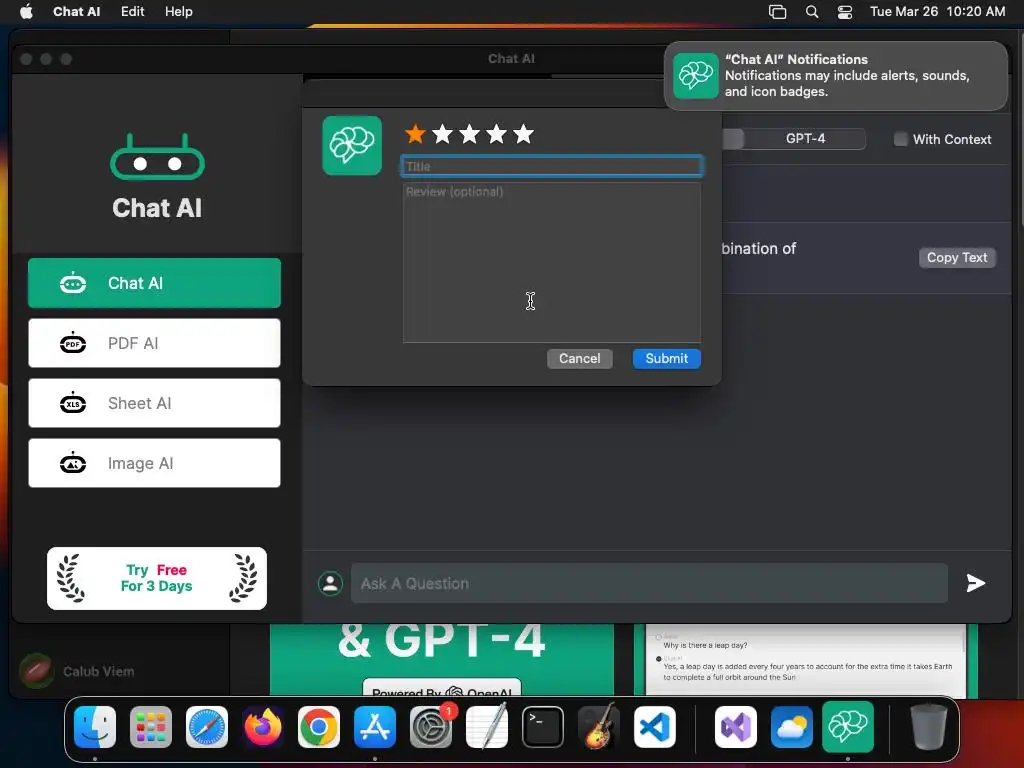Click the Chat AI notification banner
This screenshot has width=1024, height=768.
[836, 76]
